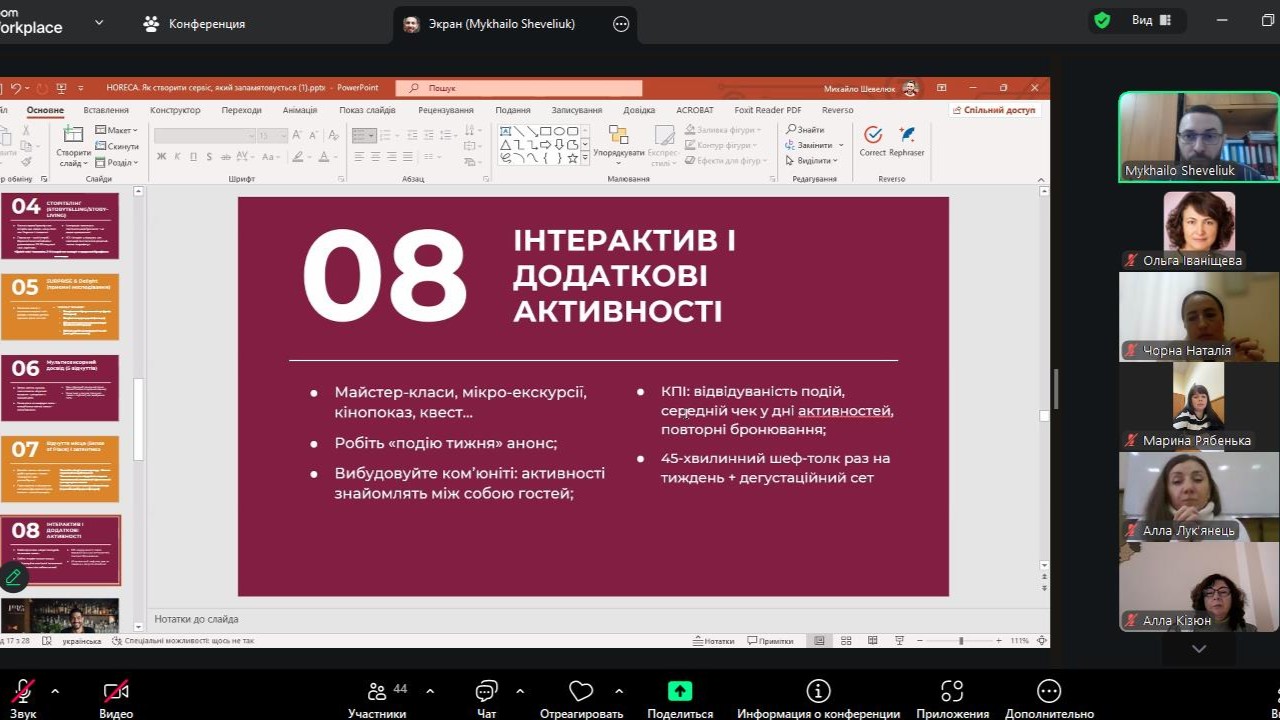Image resolution: width=1280 pixels, height=720 pixels.
Task: Open Приложения apps icon
Action: tap(952, 692)
